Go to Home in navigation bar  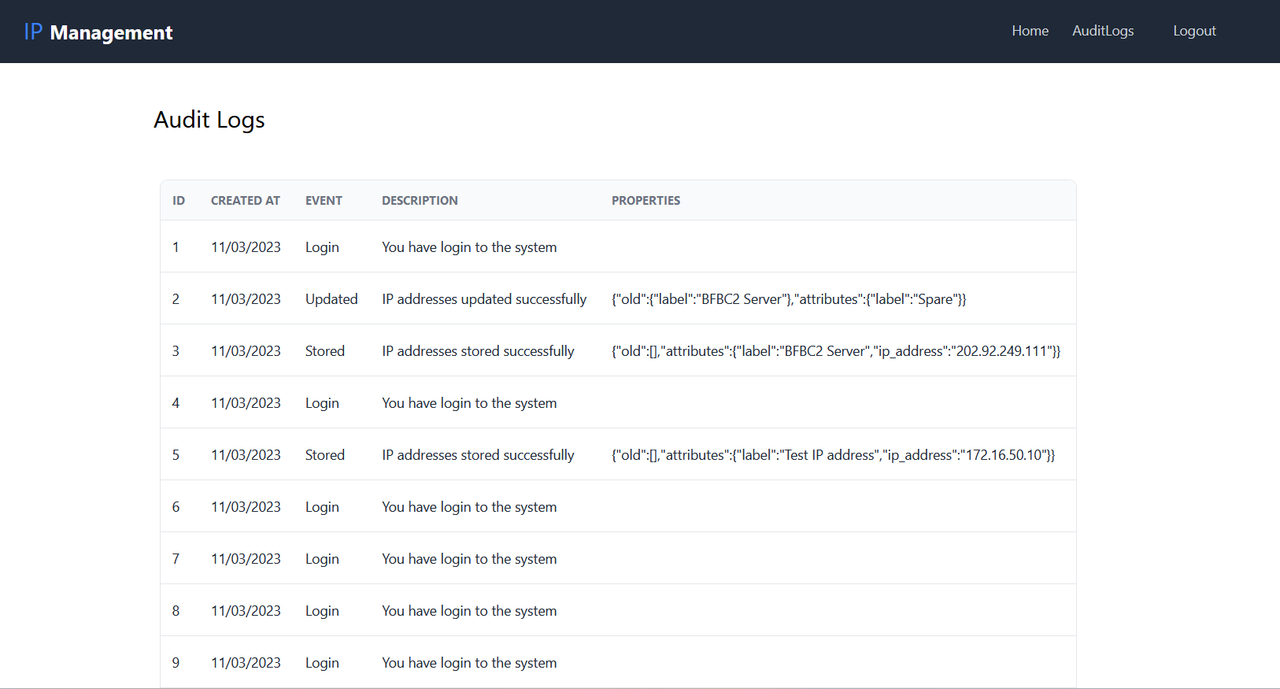click(1030, 31)
